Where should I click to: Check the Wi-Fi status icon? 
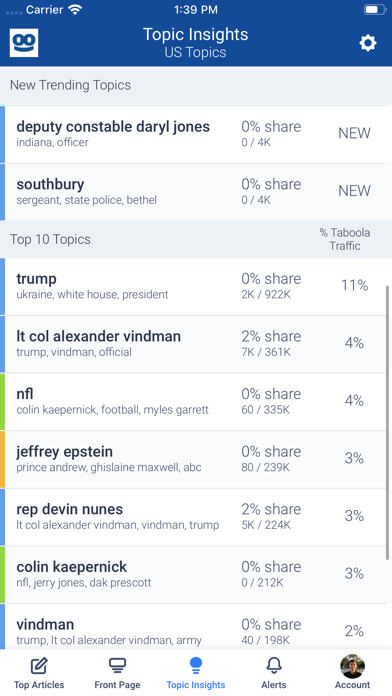point(75,10)
